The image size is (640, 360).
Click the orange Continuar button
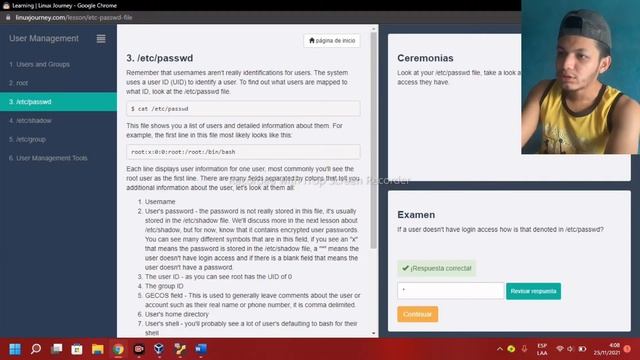coord(418,314)
